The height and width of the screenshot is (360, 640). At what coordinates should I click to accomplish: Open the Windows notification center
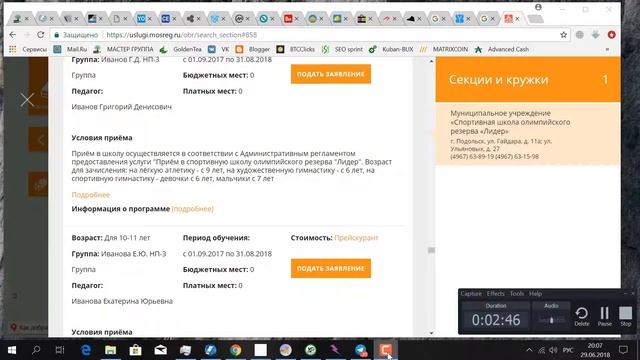tap(623, 350)
